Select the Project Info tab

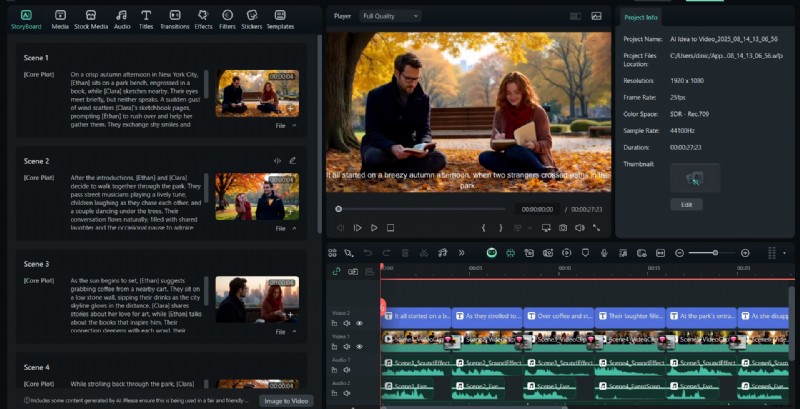(x=641, y=17)
